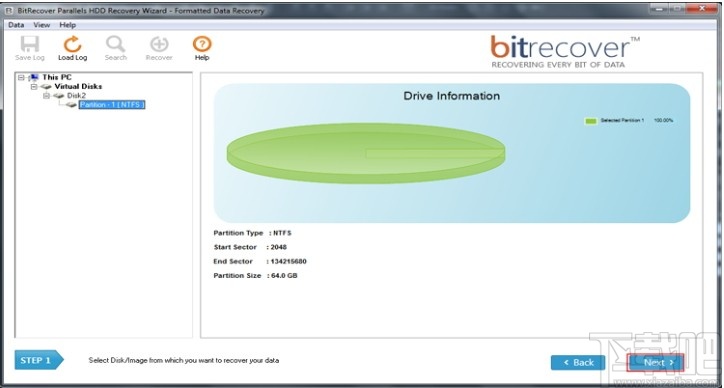Screen dimensions: 724x388
Task: Click the Partition Type NTFS value
Action: click(283, 233)
